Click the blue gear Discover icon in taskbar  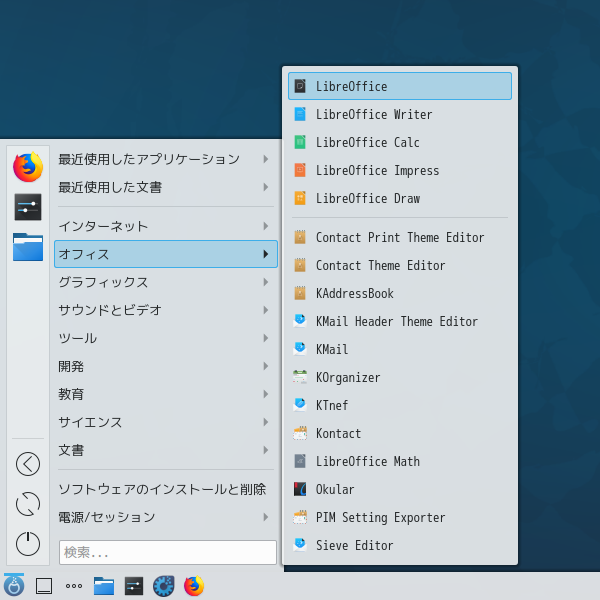click(x=164, y=586)
